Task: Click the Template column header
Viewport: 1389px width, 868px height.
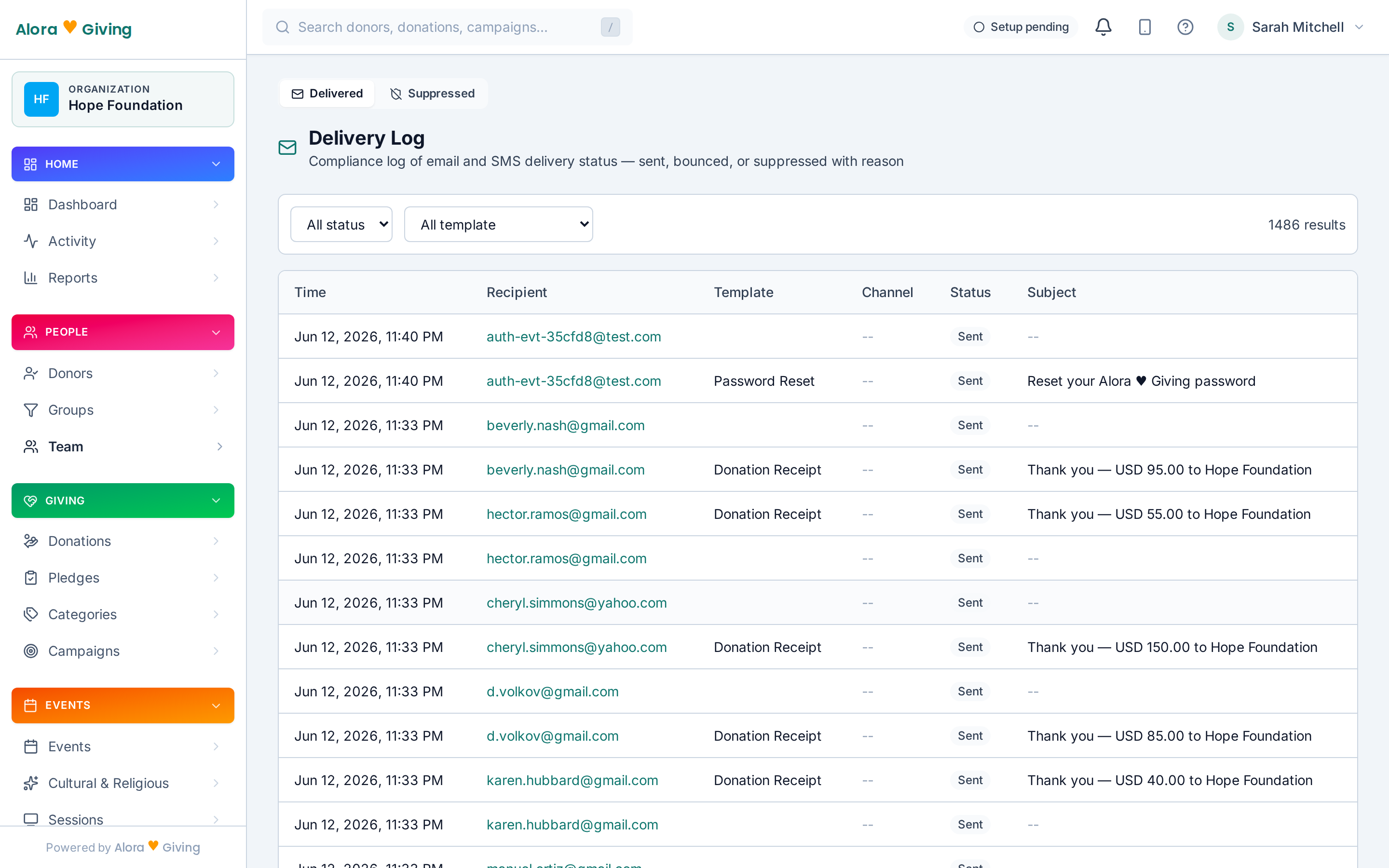Action: point(743,292)
